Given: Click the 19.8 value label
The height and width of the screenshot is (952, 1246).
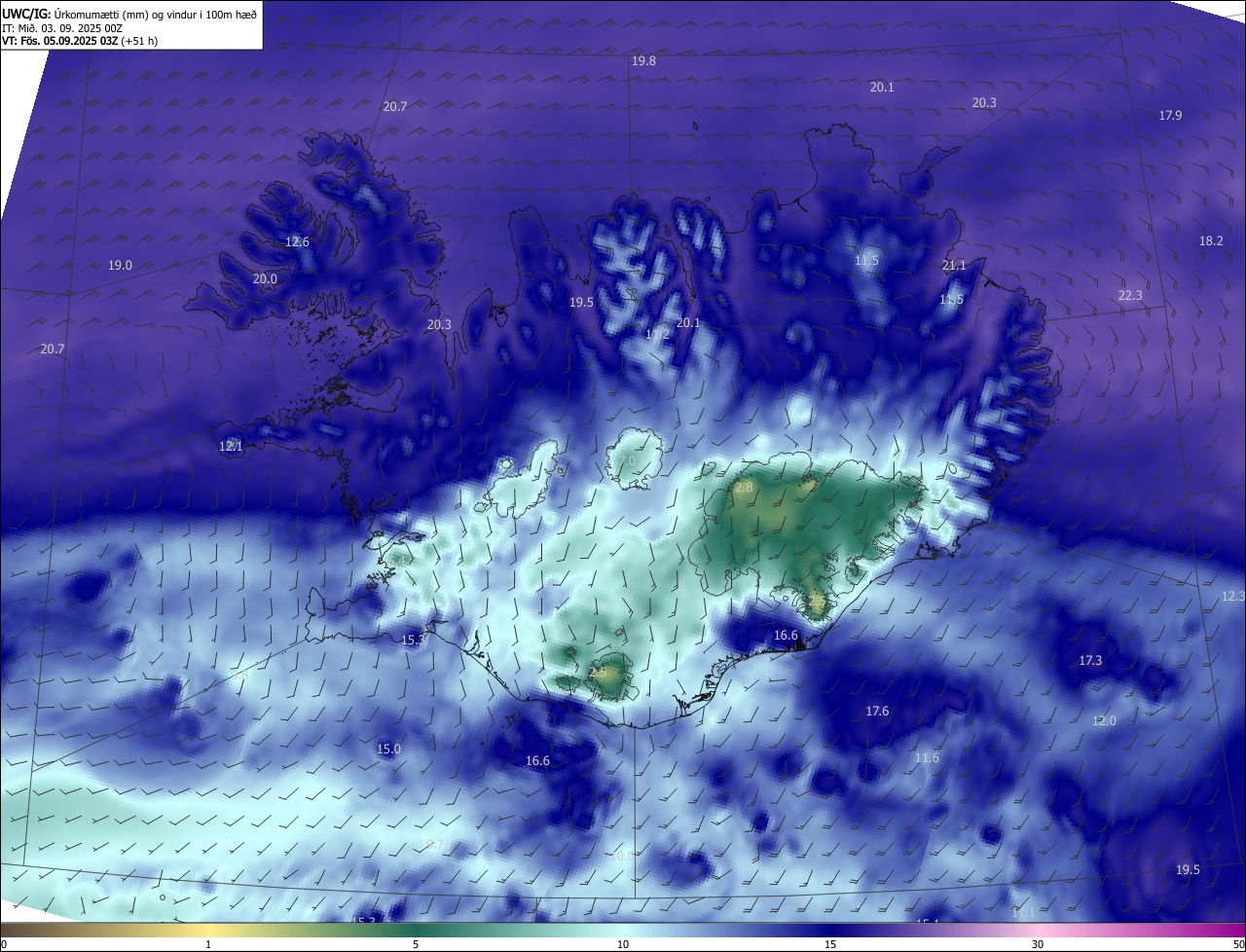Looking at the screenshot, I should [x=643, y=60].
